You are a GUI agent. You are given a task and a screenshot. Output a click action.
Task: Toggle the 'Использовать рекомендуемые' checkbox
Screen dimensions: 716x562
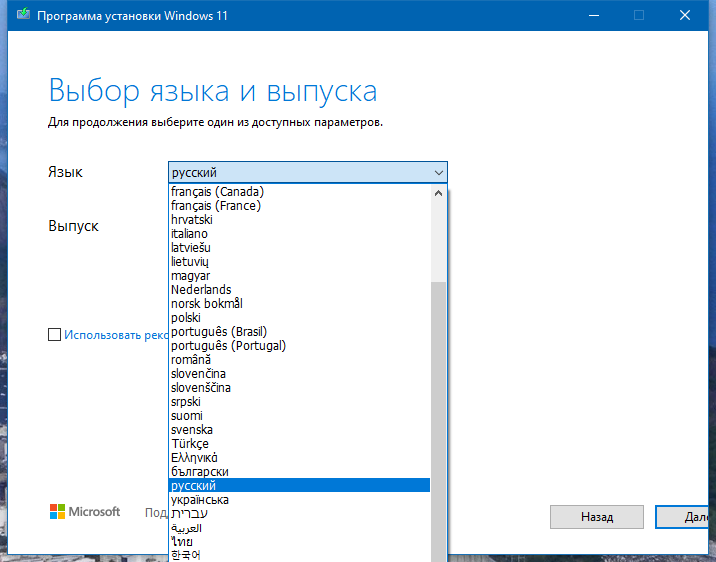(54, 335)
